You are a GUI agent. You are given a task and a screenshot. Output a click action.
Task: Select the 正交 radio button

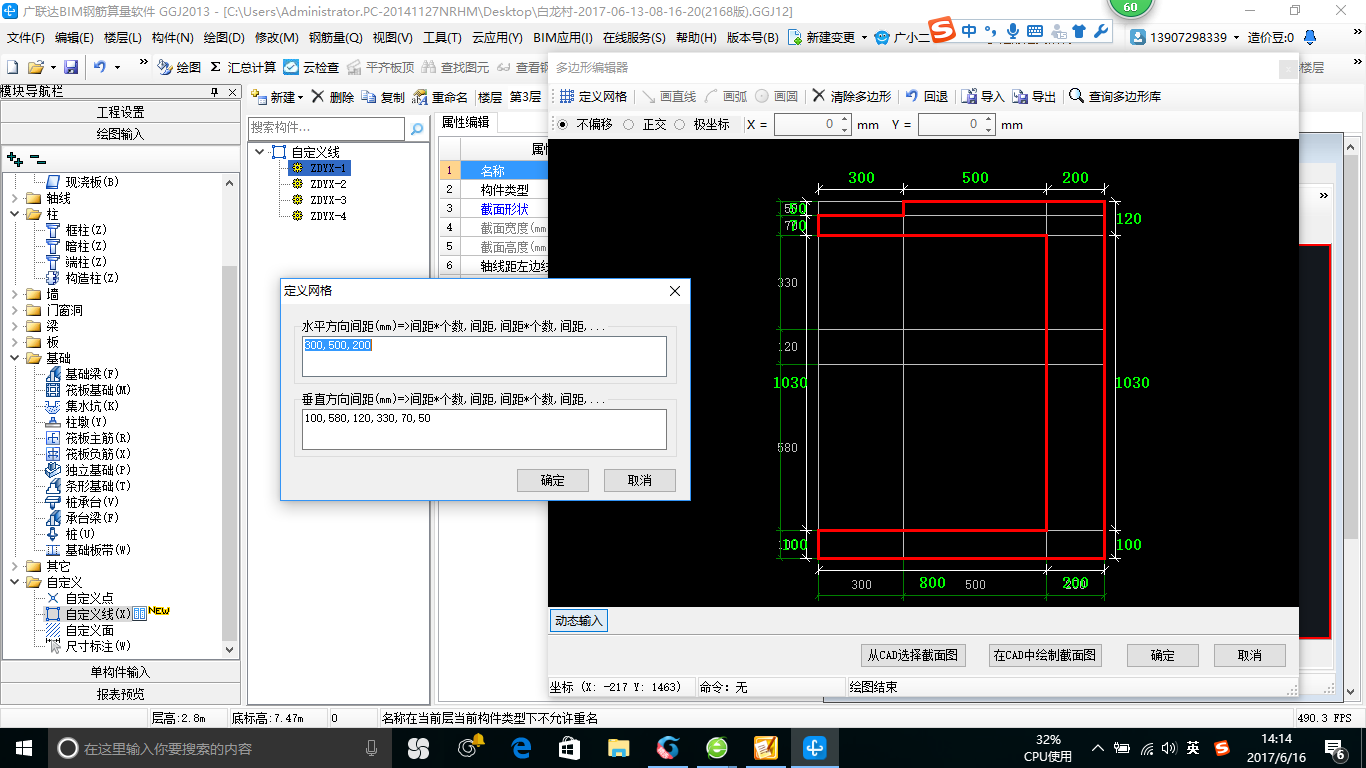[x=628, y=125]
